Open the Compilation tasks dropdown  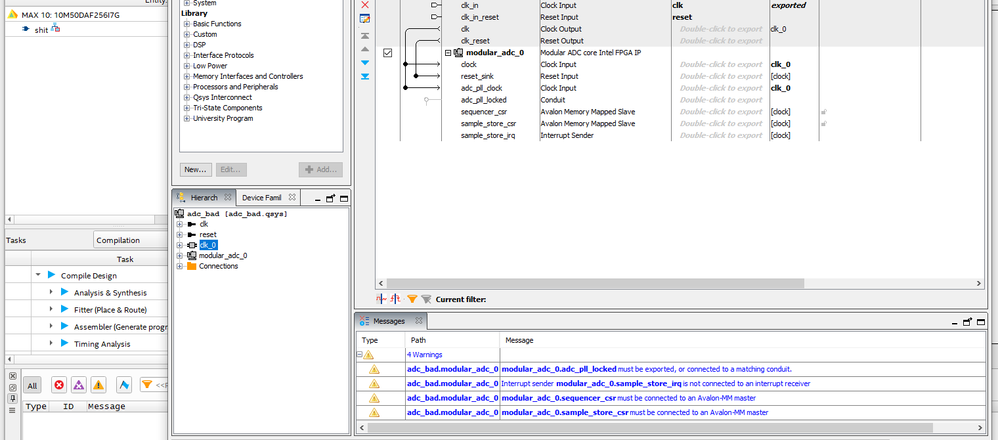coord(130,240)
